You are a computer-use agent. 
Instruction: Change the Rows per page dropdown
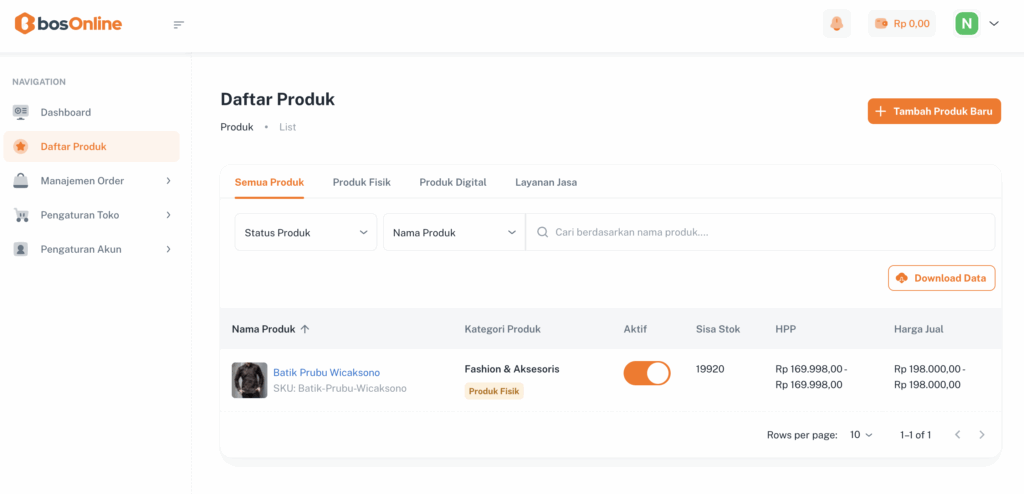pos(861,435)
